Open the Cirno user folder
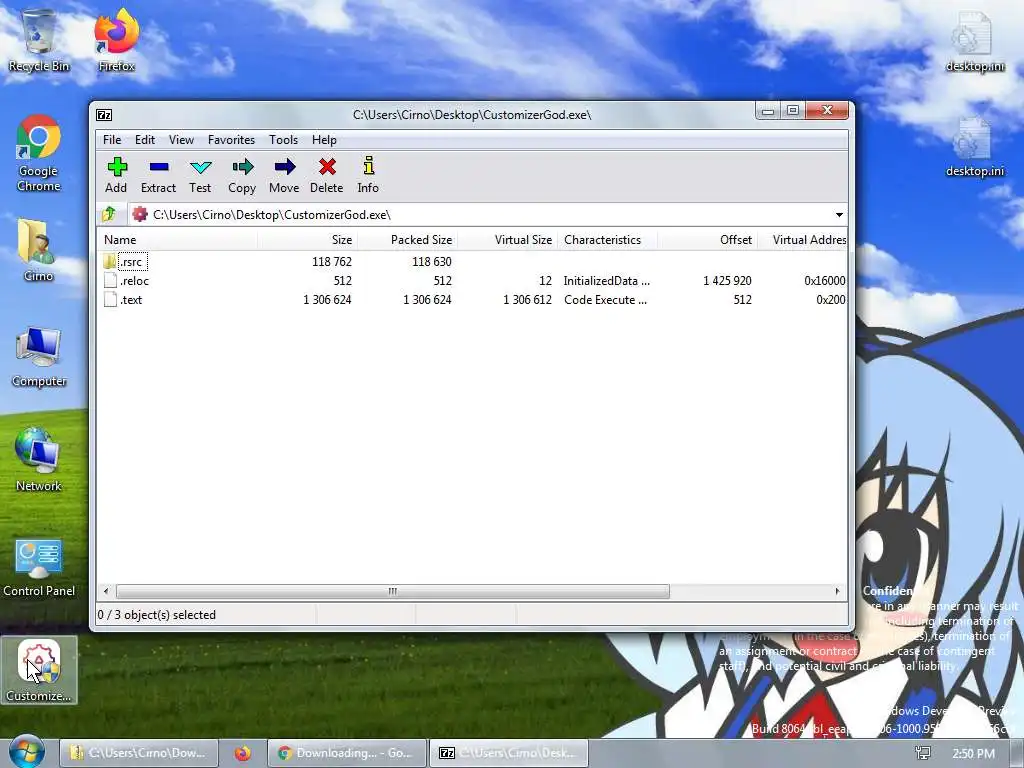Viewport: 1024px width, 768px height. pos(39,249)
